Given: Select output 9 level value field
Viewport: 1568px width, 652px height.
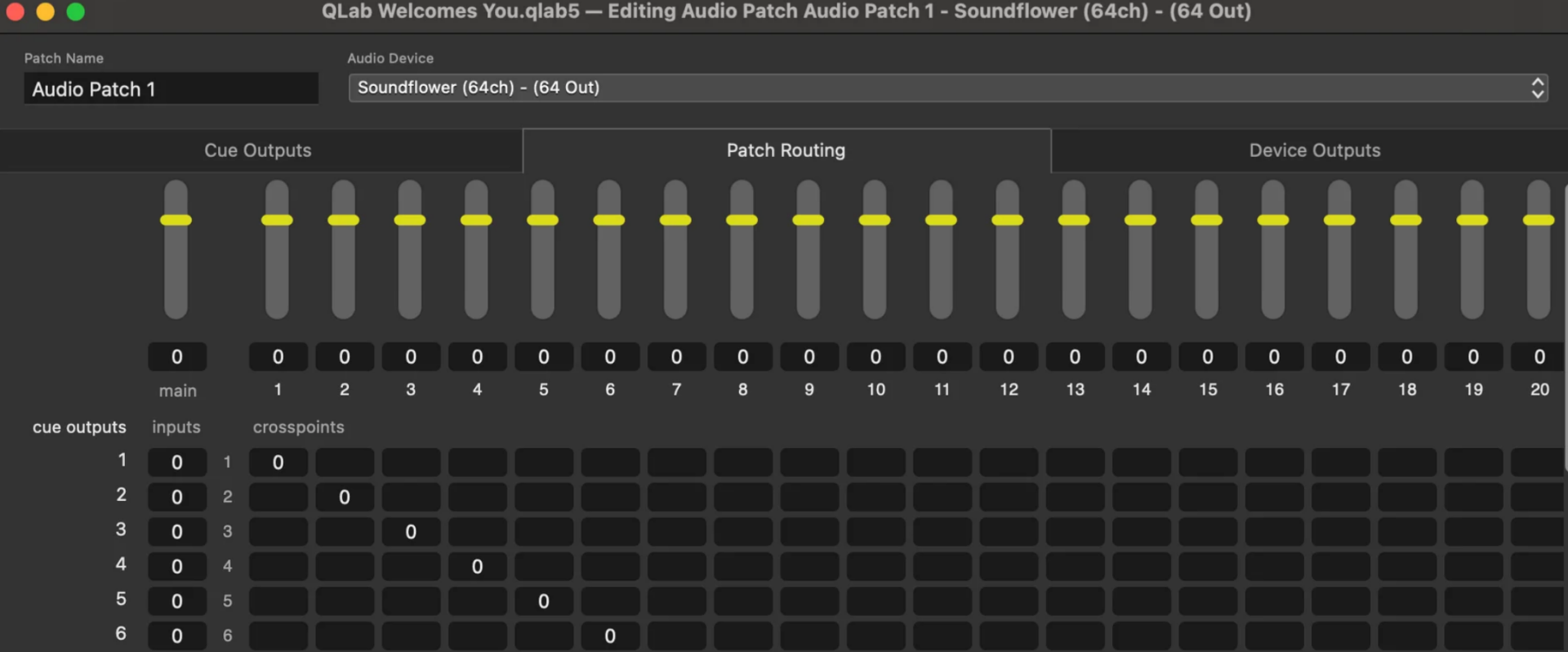Looking at the screenshot, I should 809,357.
